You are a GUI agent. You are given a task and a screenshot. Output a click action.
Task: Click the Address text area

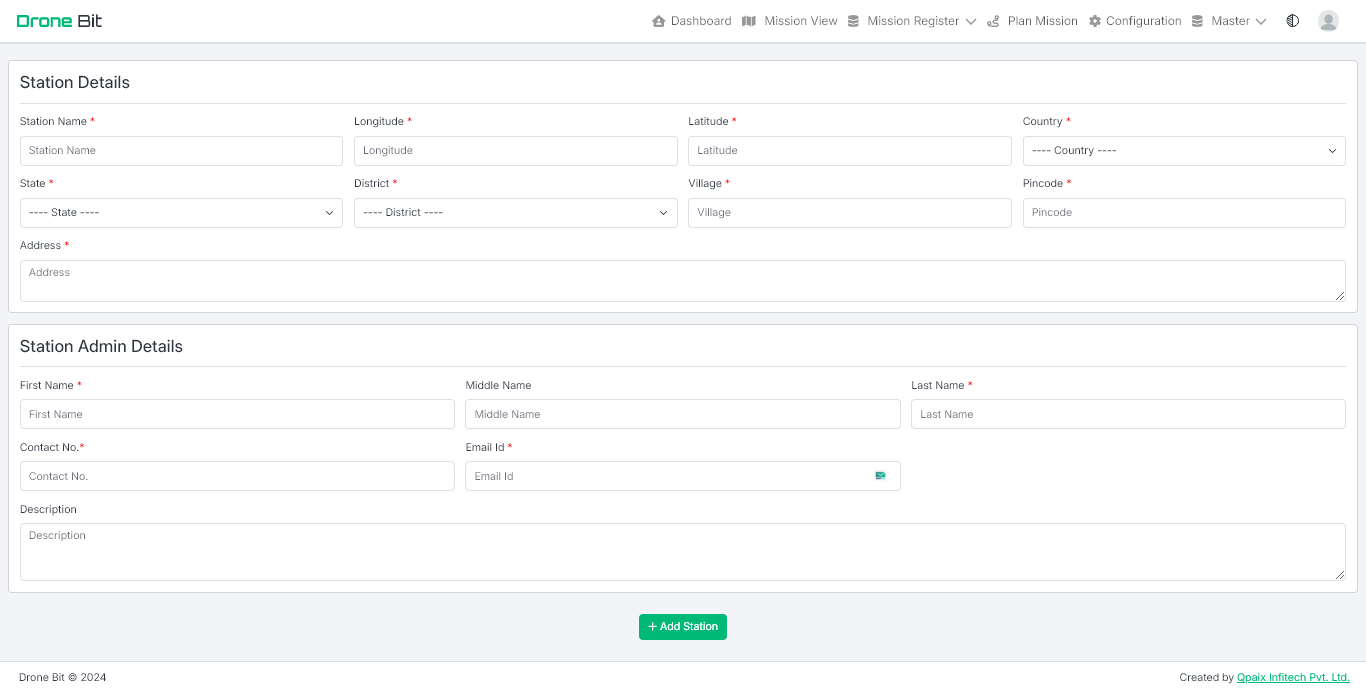682,281
